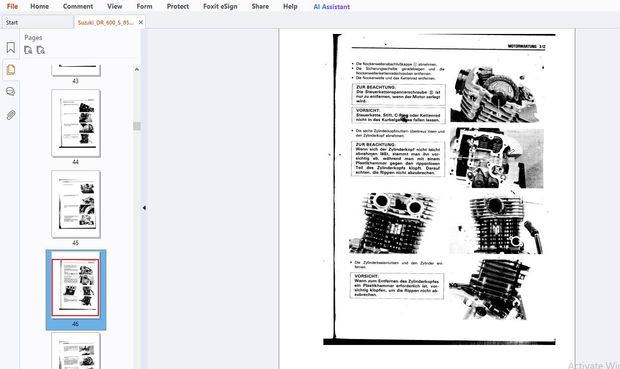The height and width of the screenshot is (369, 620).
Task: Open the Home ribbon tab
Action: click(x=40, y=6)
